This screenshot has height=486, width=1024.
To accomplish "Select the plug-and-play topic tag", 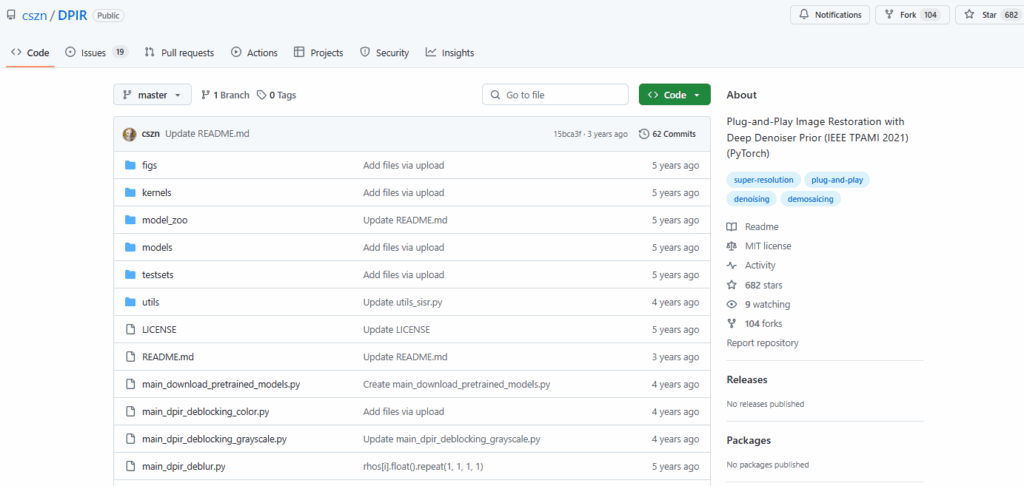I will click(837, 180).
